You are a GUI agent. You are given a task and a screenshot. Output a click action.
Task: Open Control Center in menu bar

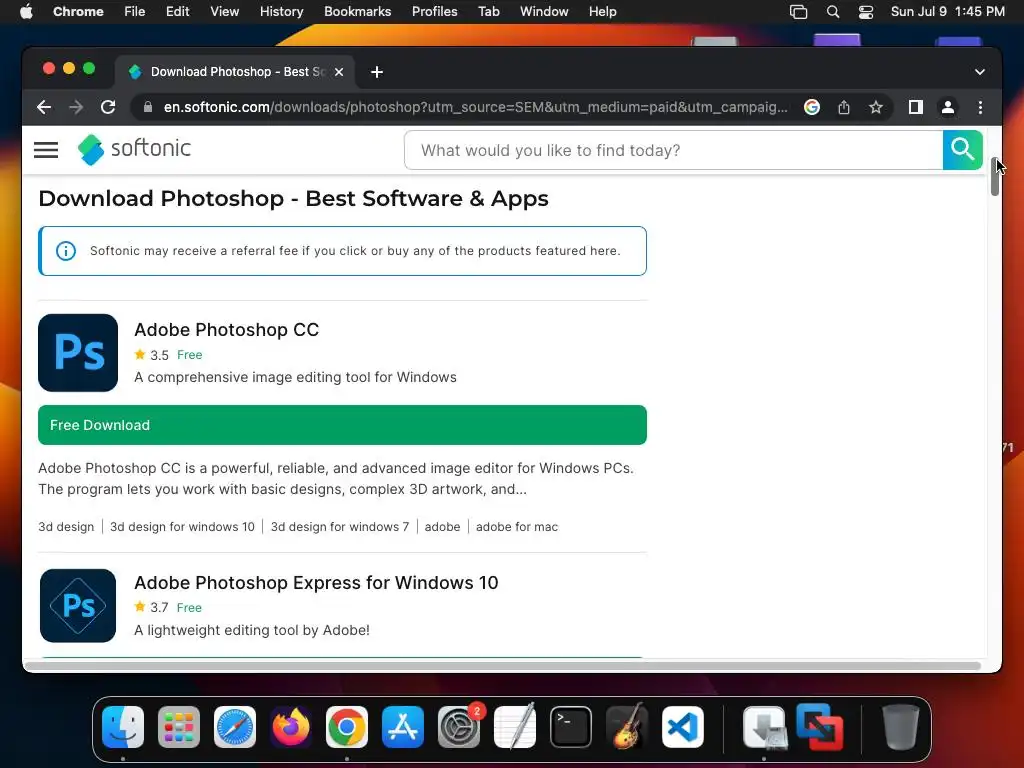pos(866,11)
